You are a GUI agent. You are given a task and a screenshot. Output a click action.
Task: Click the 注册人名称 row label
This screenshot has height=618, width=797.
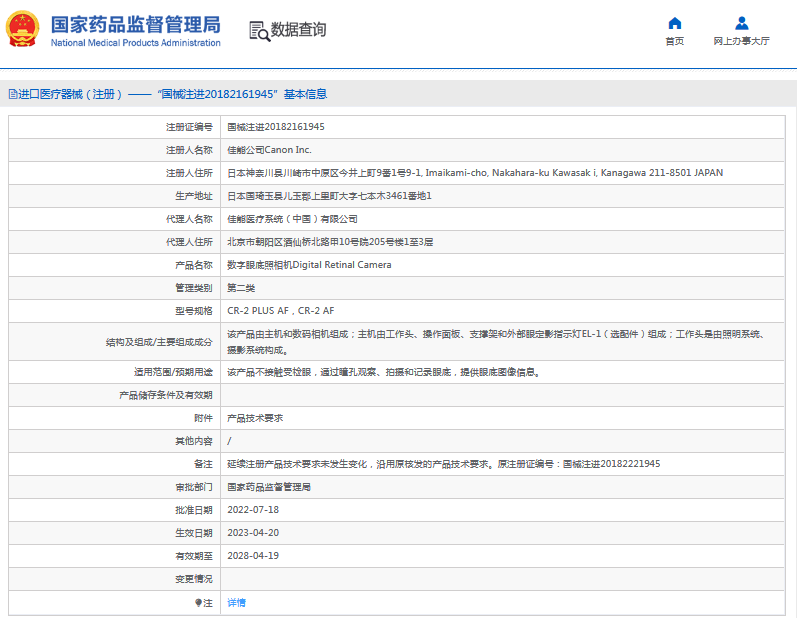coord(189,150)
